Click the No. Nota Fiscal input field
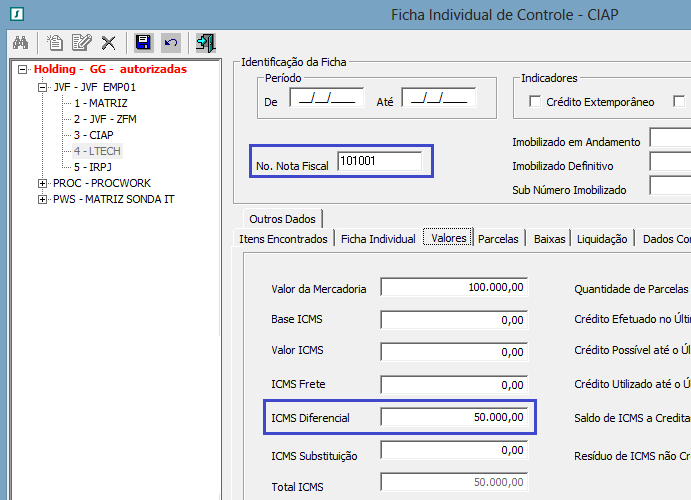This screenshot has width=691, height=500. (379, 160)
